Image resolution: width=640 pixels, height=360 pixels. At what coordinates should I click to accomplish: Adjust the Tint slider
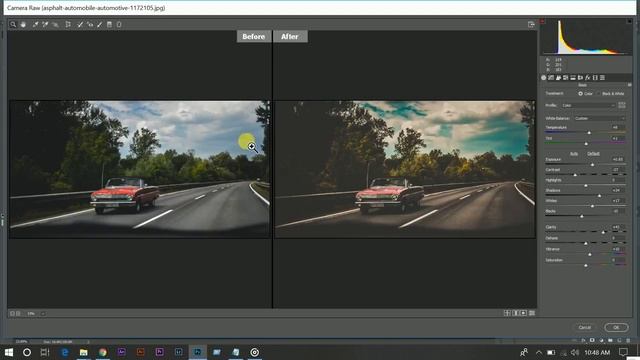(586, 144)
